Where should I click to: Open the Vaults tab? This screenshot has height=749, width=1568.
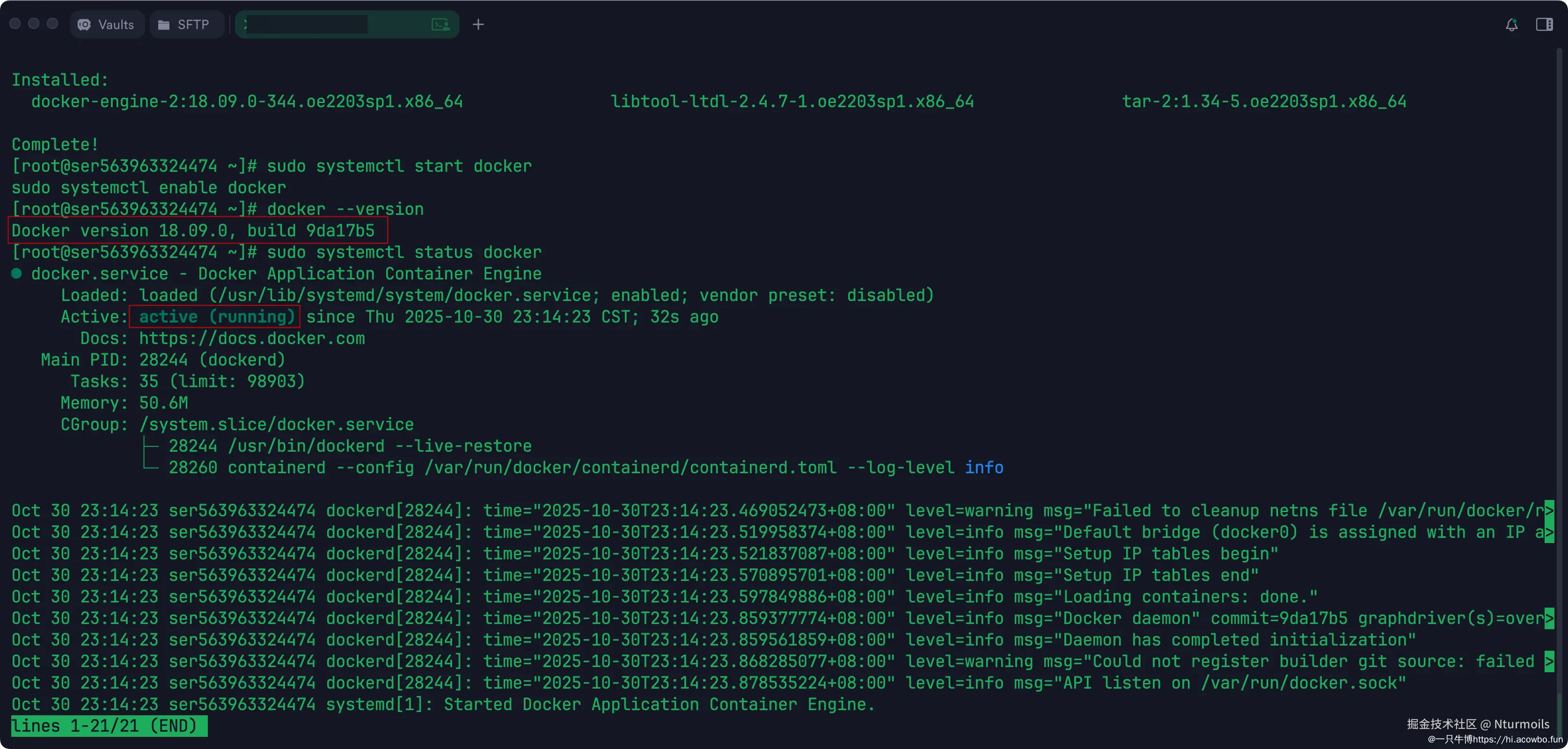tap(107, 24)
